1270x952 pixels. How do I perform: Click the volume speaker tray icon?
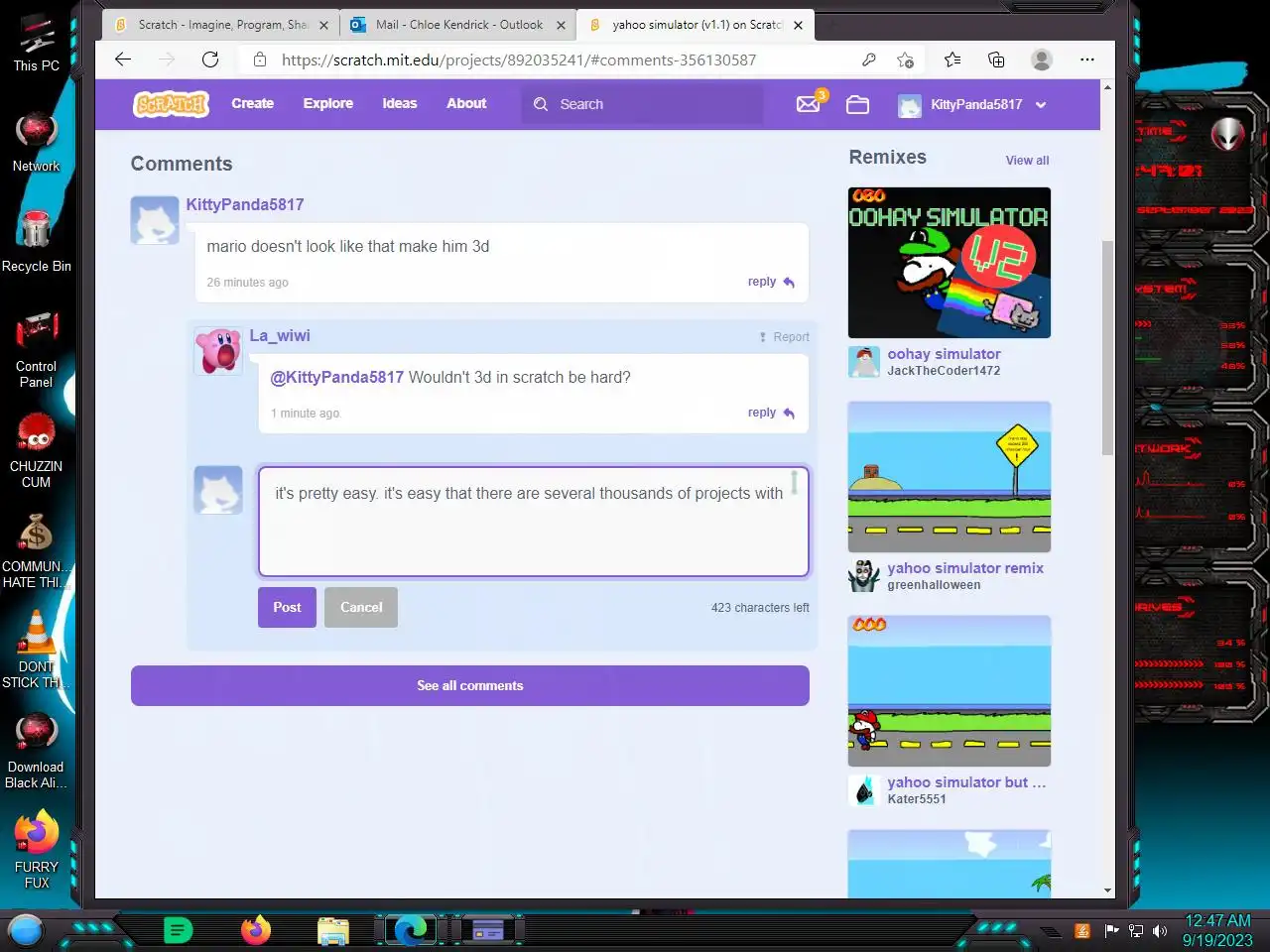[x=1160, y=931]
